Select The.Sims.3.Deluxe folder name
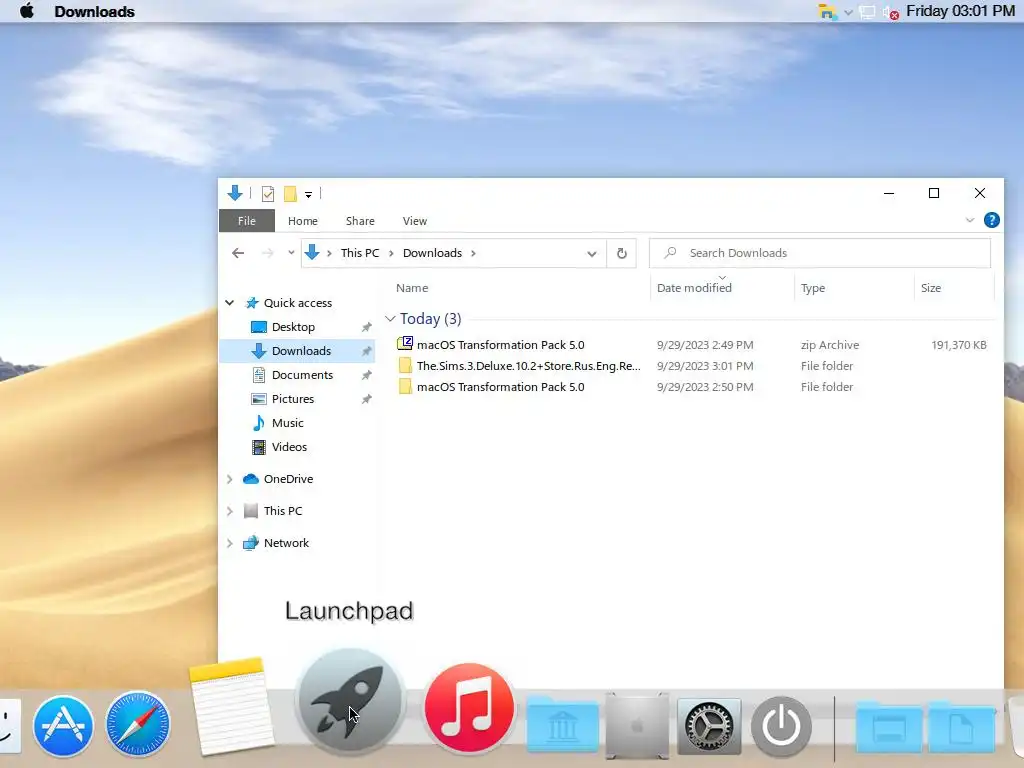Screen dimensions: 1024x768 tap(528, 366)
